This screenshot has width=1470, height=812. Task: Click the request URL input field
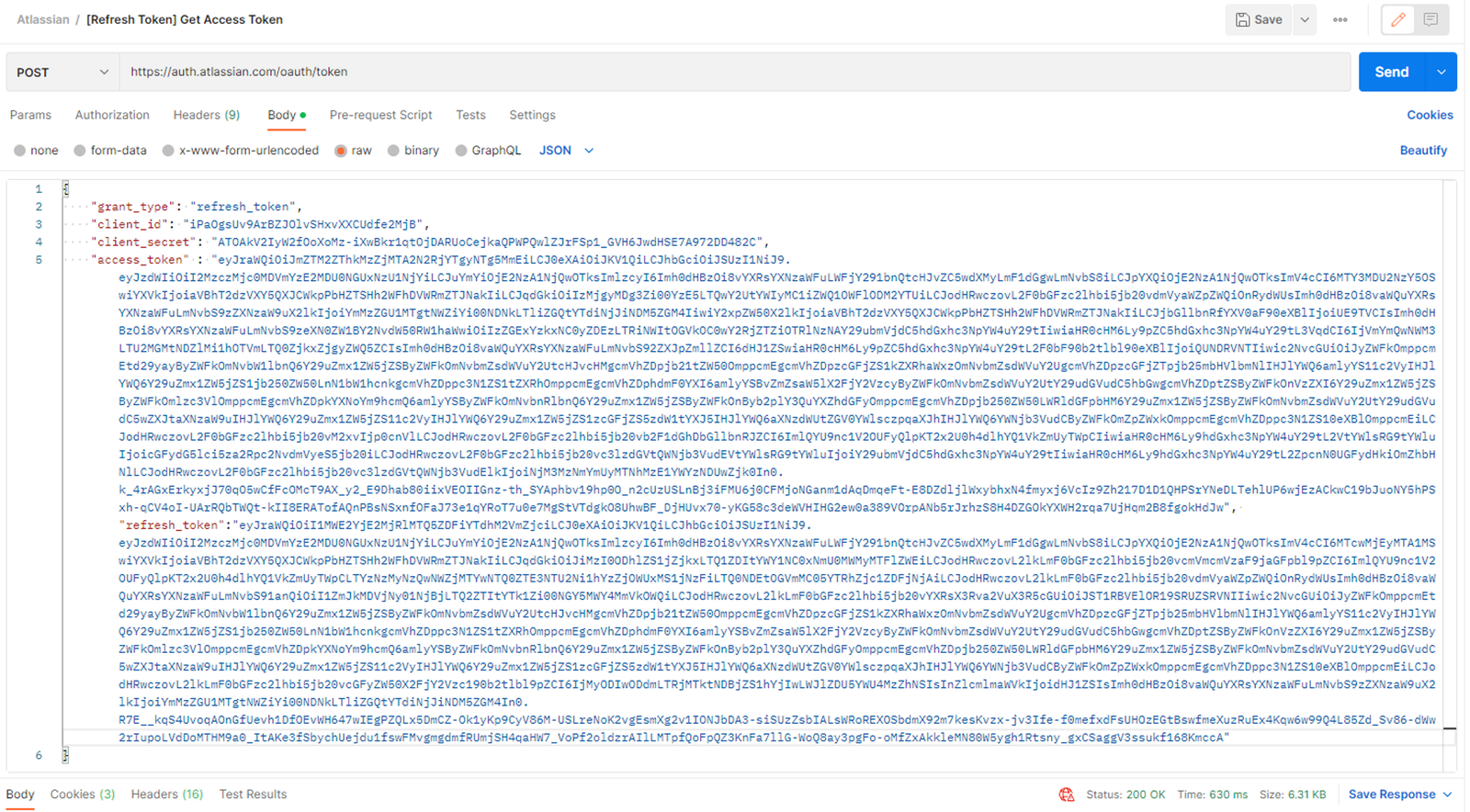[x=735, y=72]
